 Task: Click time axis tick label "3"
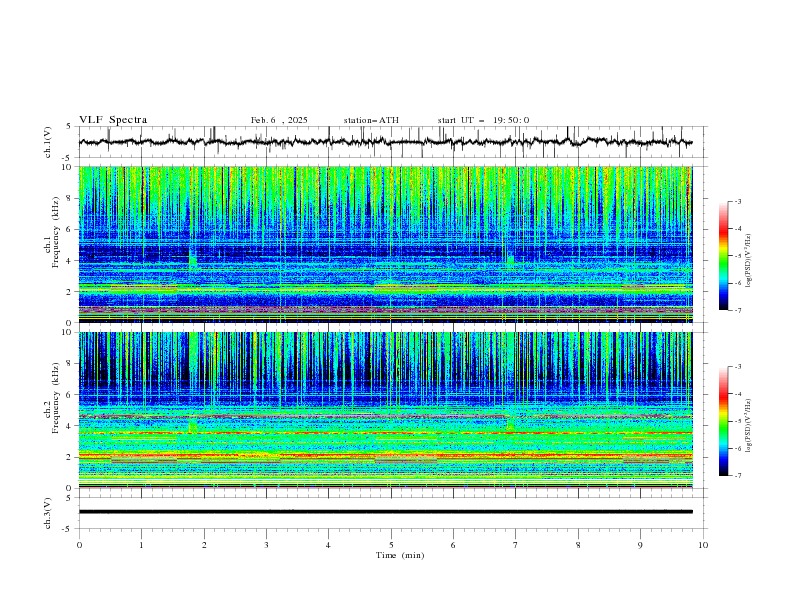[x=266, y=545]
